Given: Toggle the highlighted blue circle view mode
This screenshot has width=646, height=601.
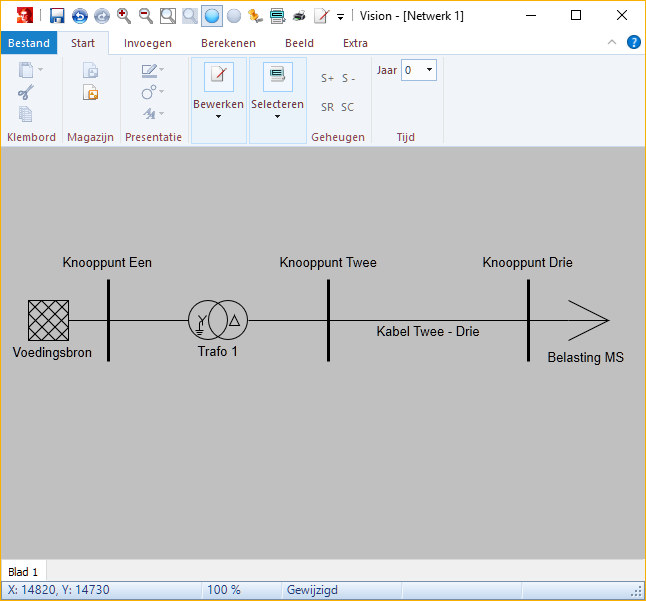Looking at the screenshot, I should coord(211,16).
